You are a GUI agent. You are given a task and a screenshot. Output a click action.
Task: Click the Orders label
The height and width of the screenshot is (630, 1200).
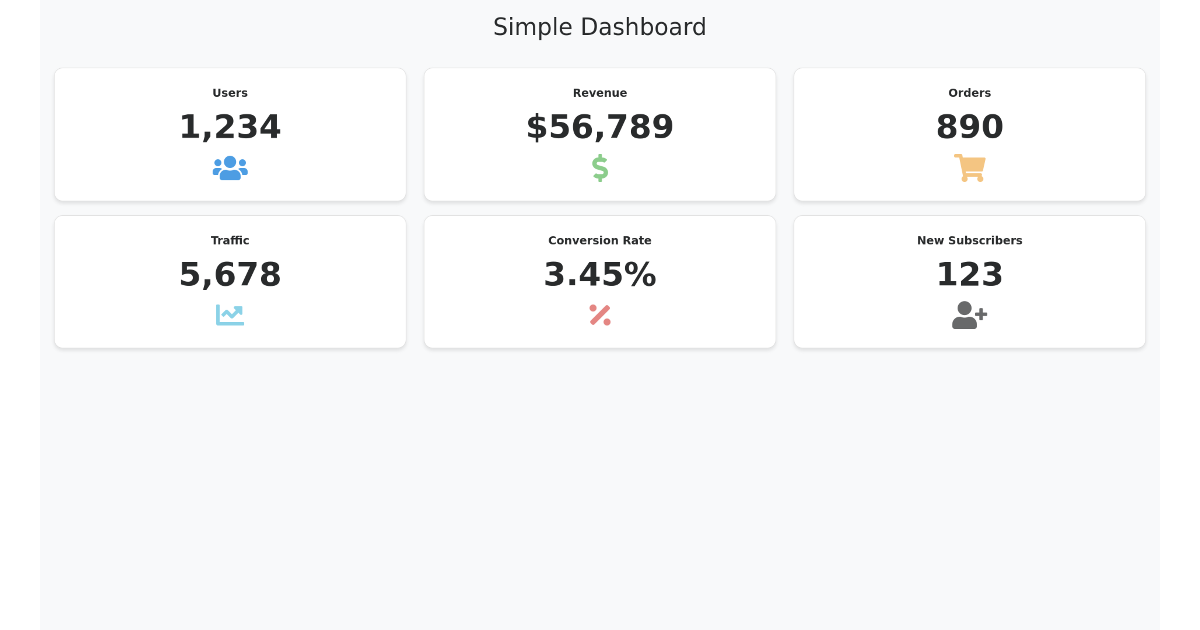pos(969,93)
